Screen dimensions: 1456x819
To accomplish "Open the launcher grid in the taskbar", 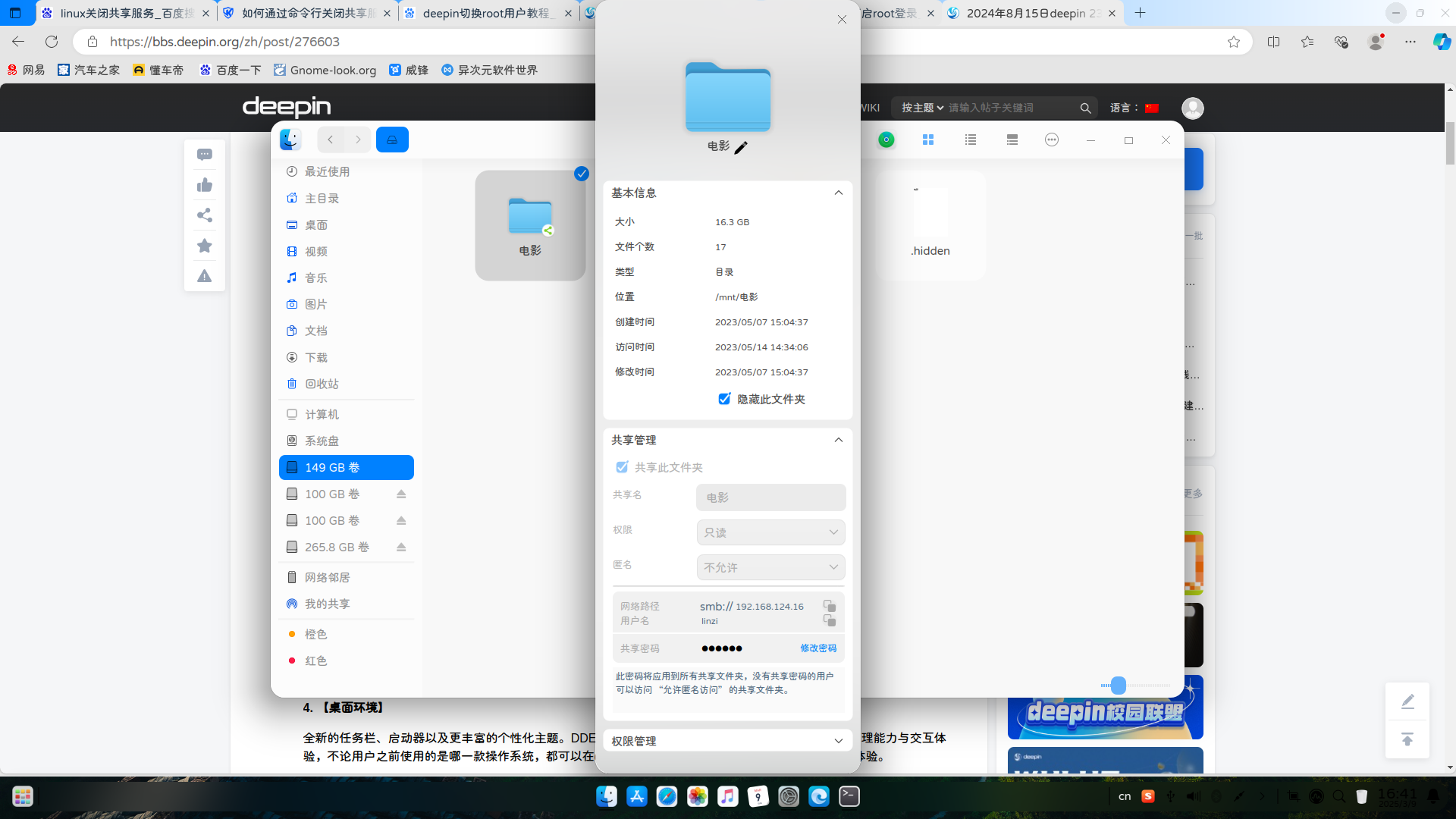I will pos(23,796).
